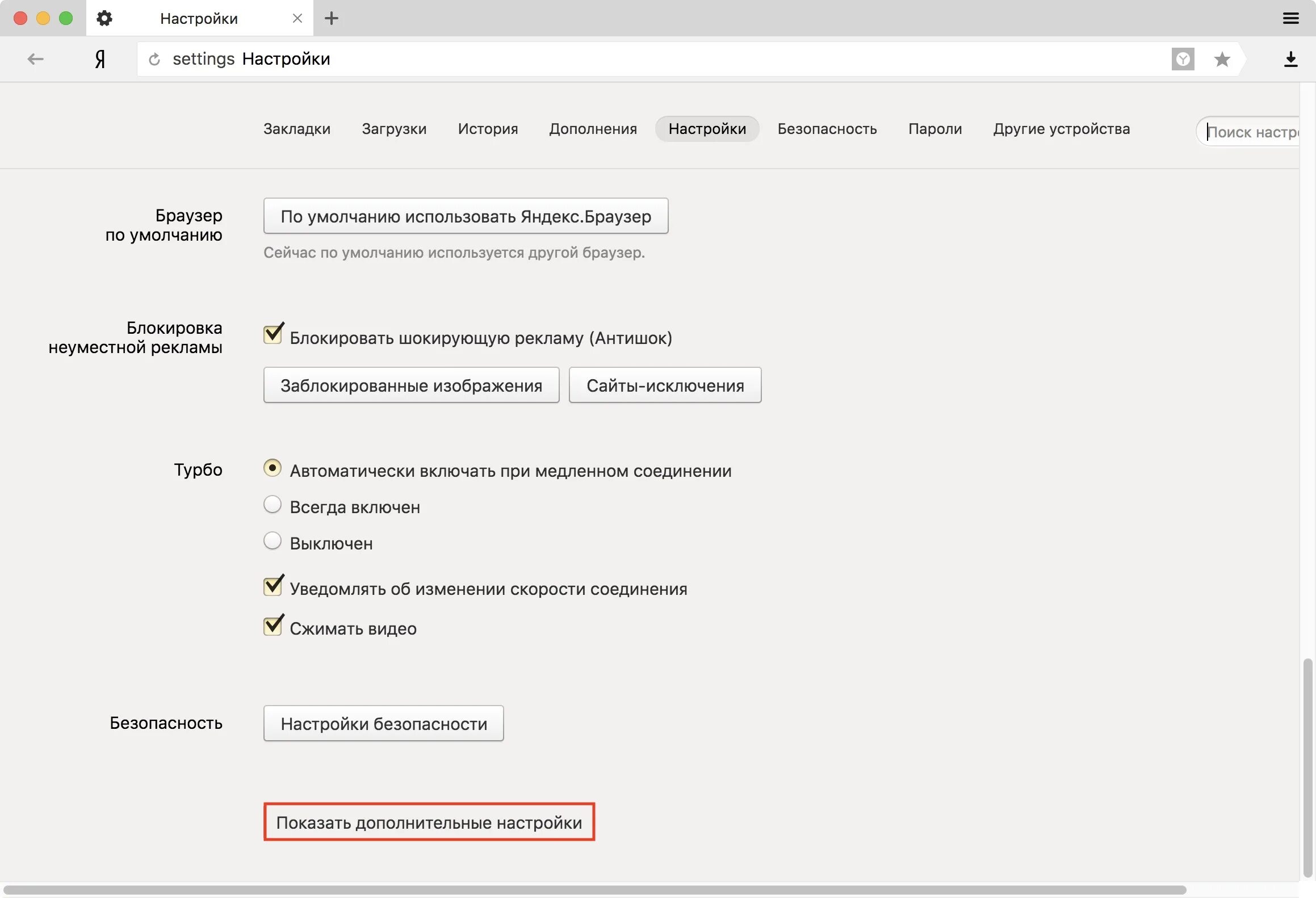Image resolution: width=1316 pixels, height=898 pixels.
Task: Click the Protect shield icon in address bar
Action: [1183, 59]
